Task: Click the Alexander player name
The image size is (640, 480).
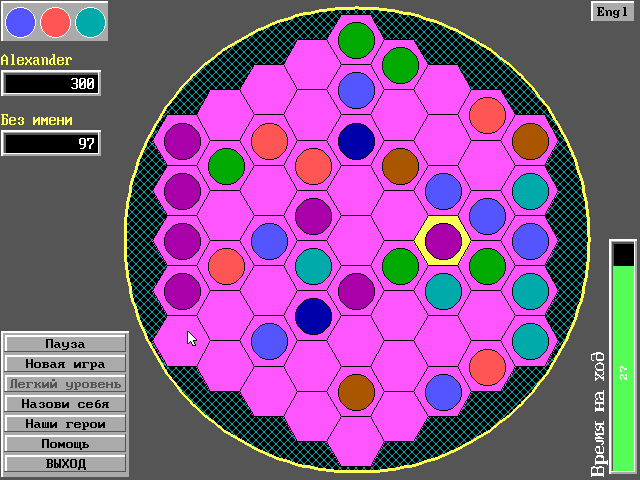Action: pyautogui.click(x=36, y=60)
